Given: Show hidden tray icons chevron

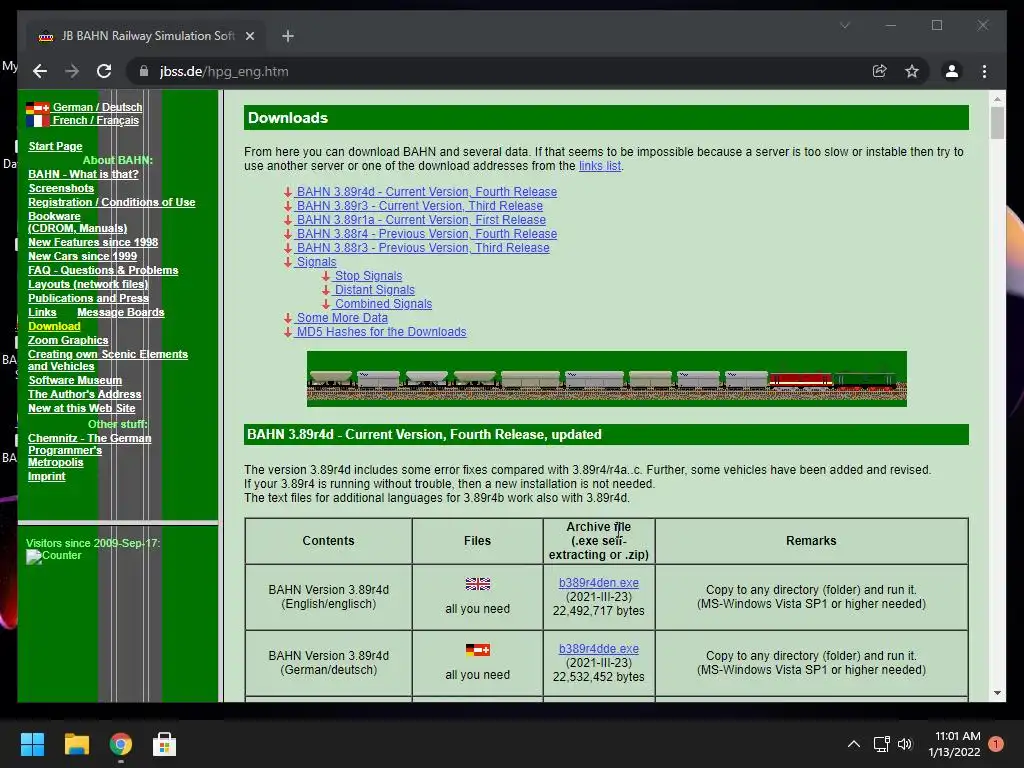Looking at the screenshot, I should [854, 744].
